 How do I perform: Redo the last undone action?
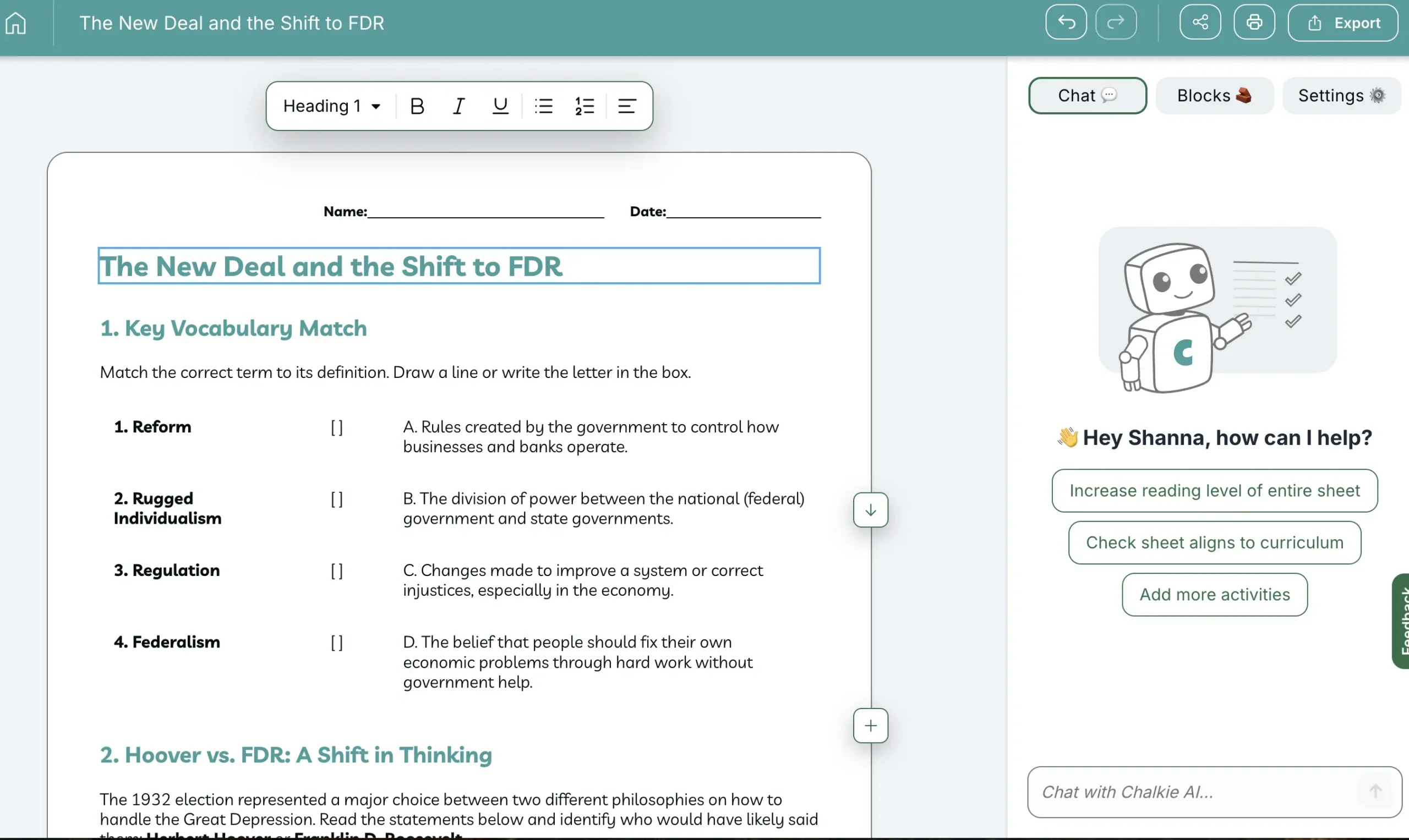point(1115,23)
